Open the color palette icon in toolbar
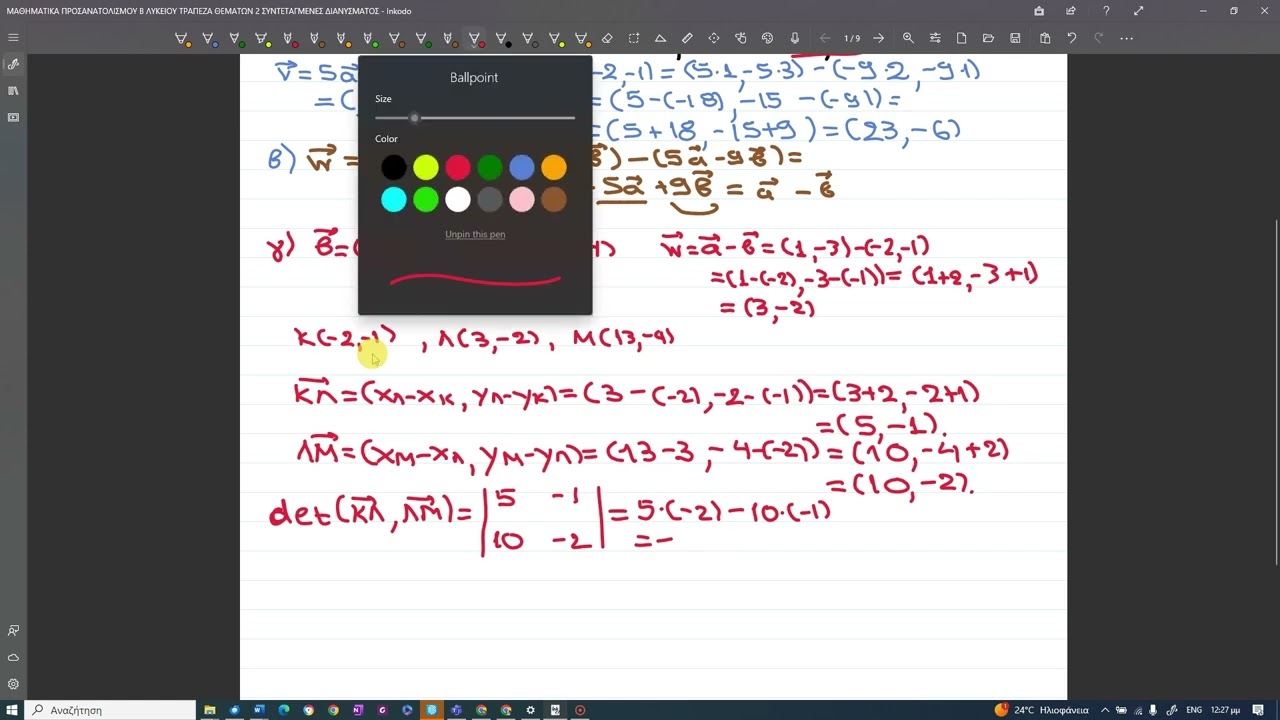This screenshot has width=1280, height=720. tap(767, 38)
